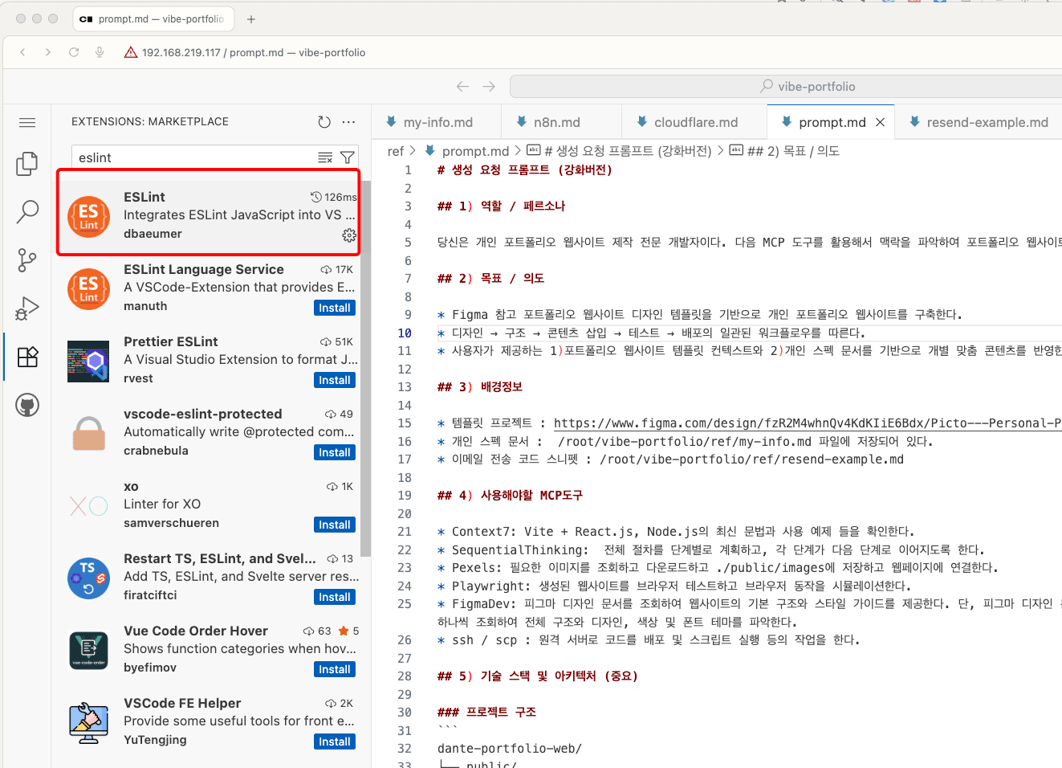Click heading '## 4) 사용해야할 MCP도구'
This screenshot has height=768, width=1062.
[x=510, y=496]
